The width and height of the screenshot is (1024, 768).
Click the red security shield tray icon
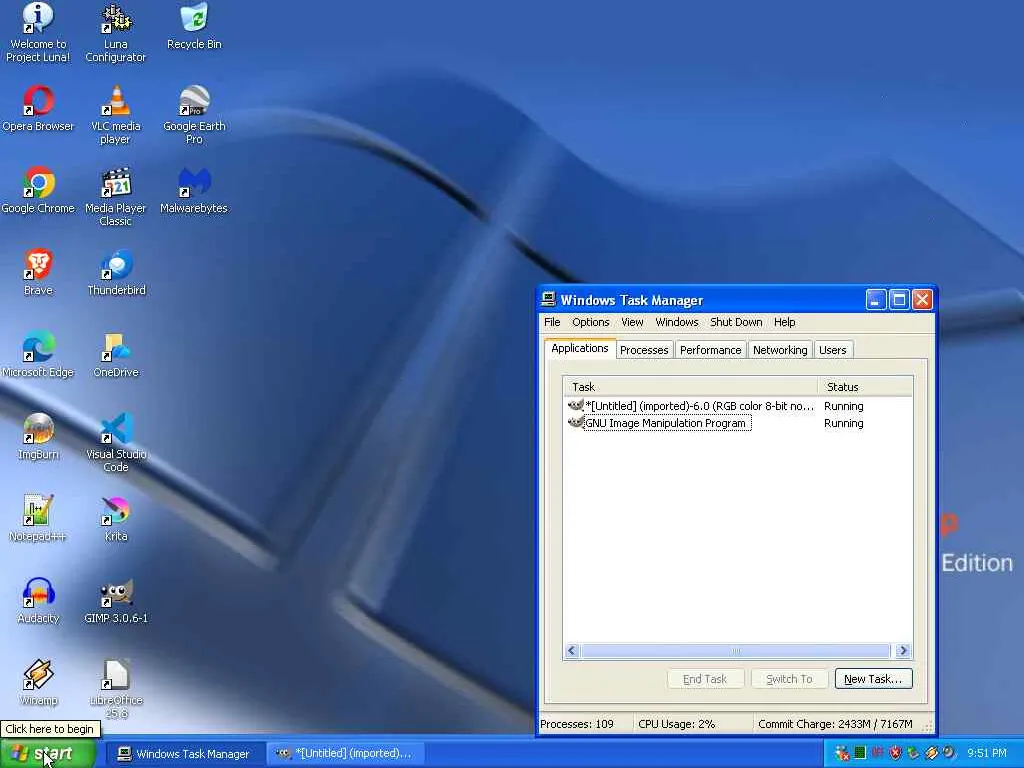(x=895, y=753)
